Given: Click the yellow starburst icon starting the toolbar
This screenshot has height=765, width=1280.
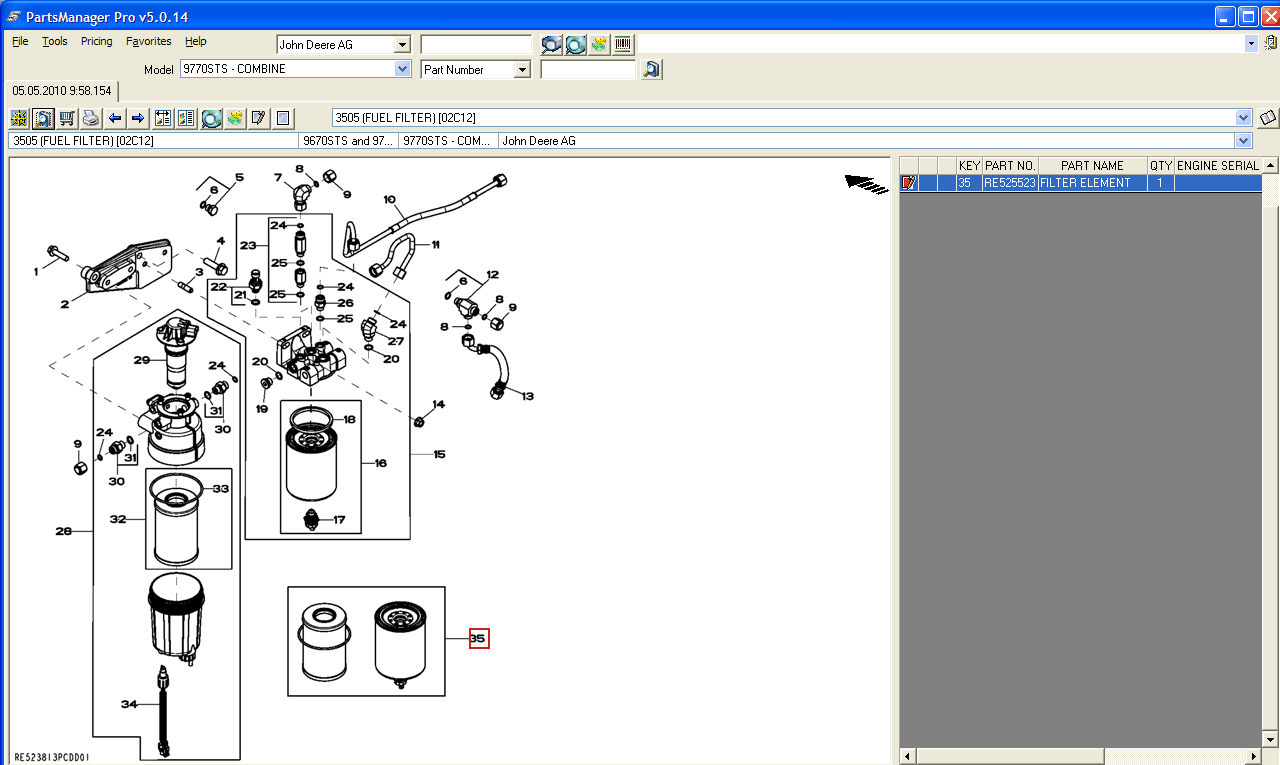Looking at the screenshot, I should coord(19,118).
